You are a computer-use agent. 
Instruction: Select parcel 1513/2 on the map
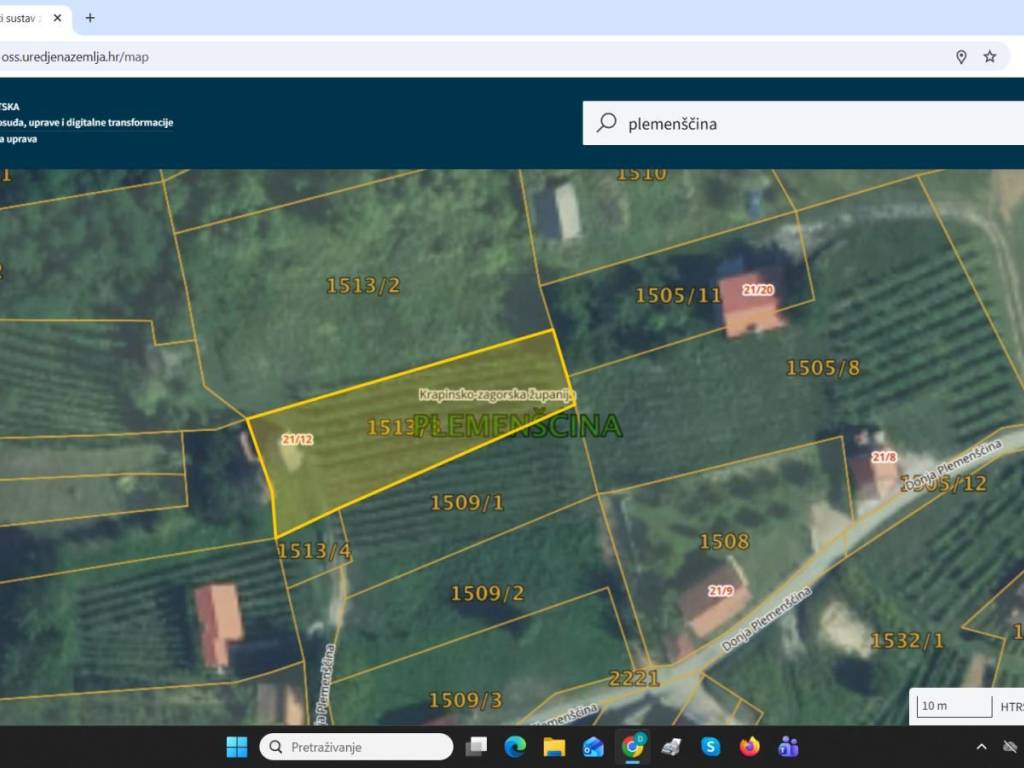[x=363, y=286]
